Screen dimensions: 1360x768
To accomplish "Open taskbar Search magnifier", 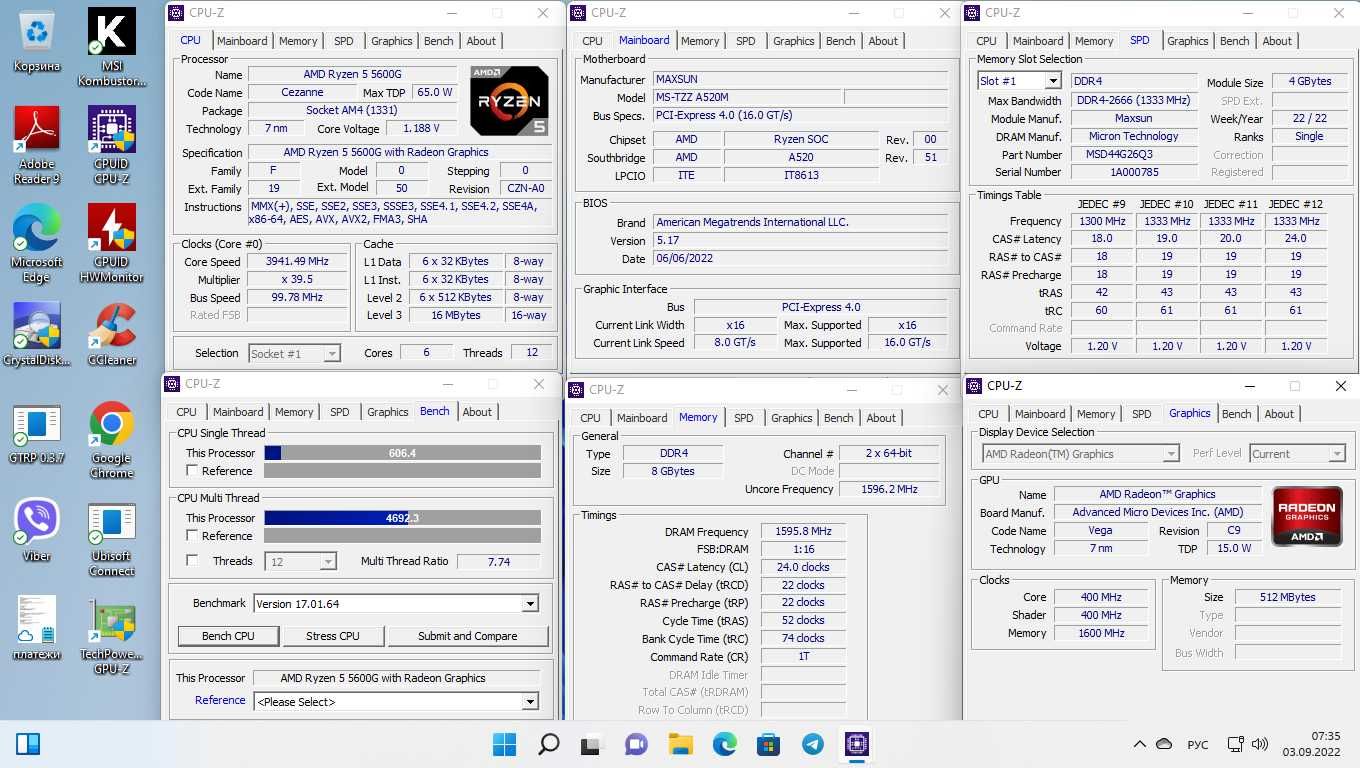I will (x=548, y=744).
